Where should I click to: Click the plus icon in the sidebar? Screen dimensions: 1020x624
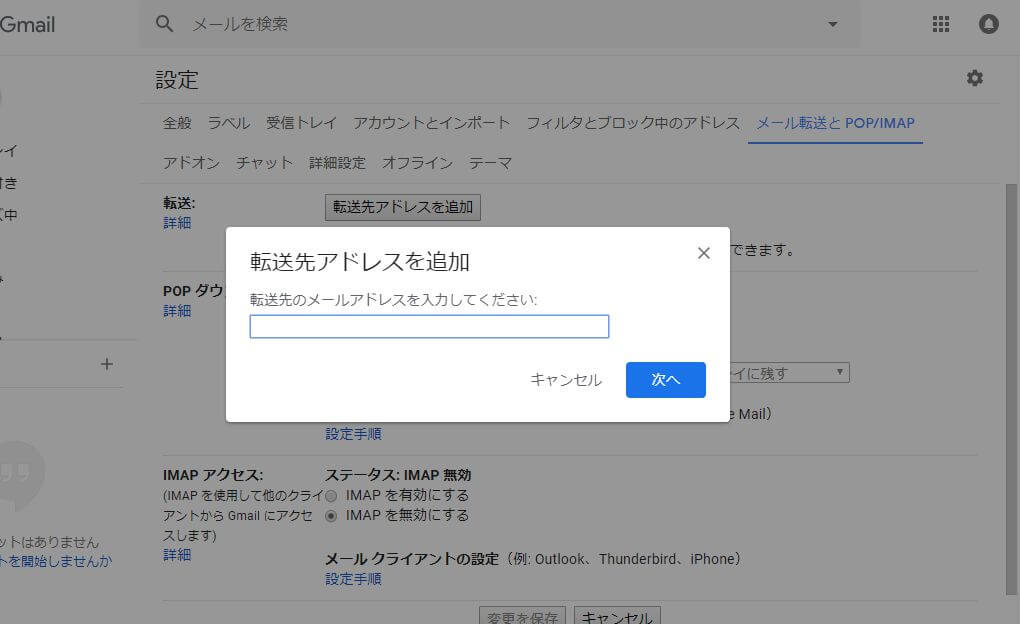[x=107, y=364]
